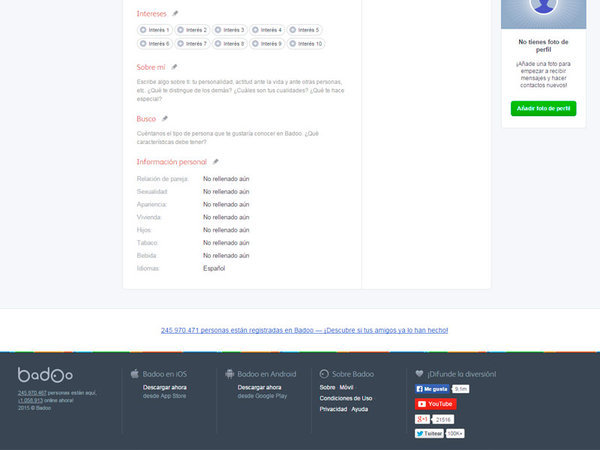This screenshot has height=450, width=600.
Task: Open the Sobre footer link
Action: pyautogui.click(x=327, y=387)
